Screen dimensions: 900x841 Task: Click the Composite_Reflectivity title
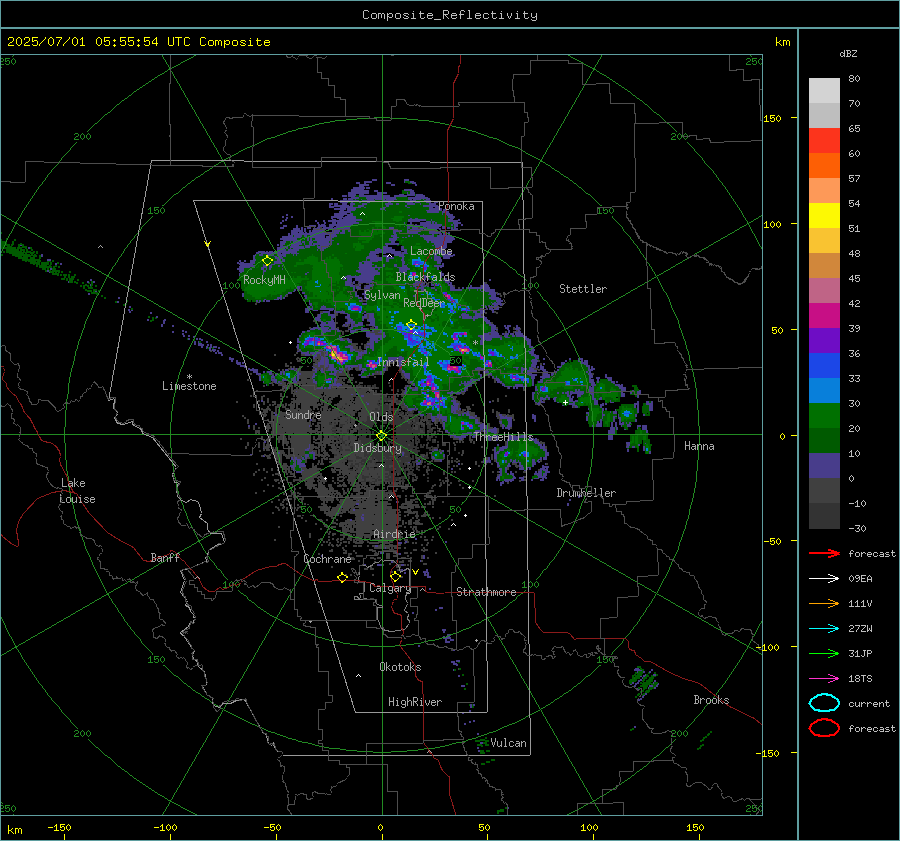click(450, 15)
